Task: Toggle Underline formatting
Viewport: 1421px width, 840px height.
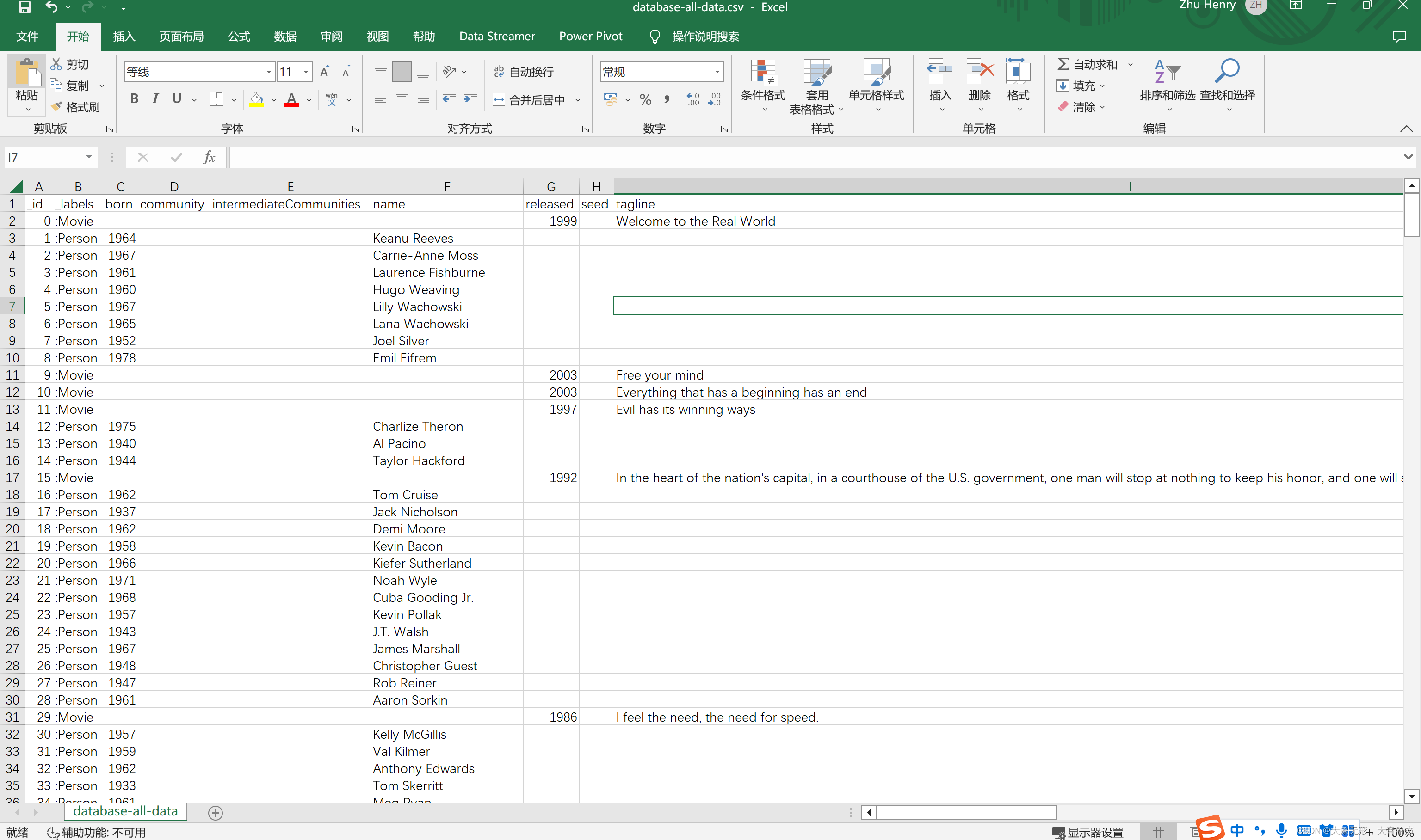Action: [x=177, y=99]
